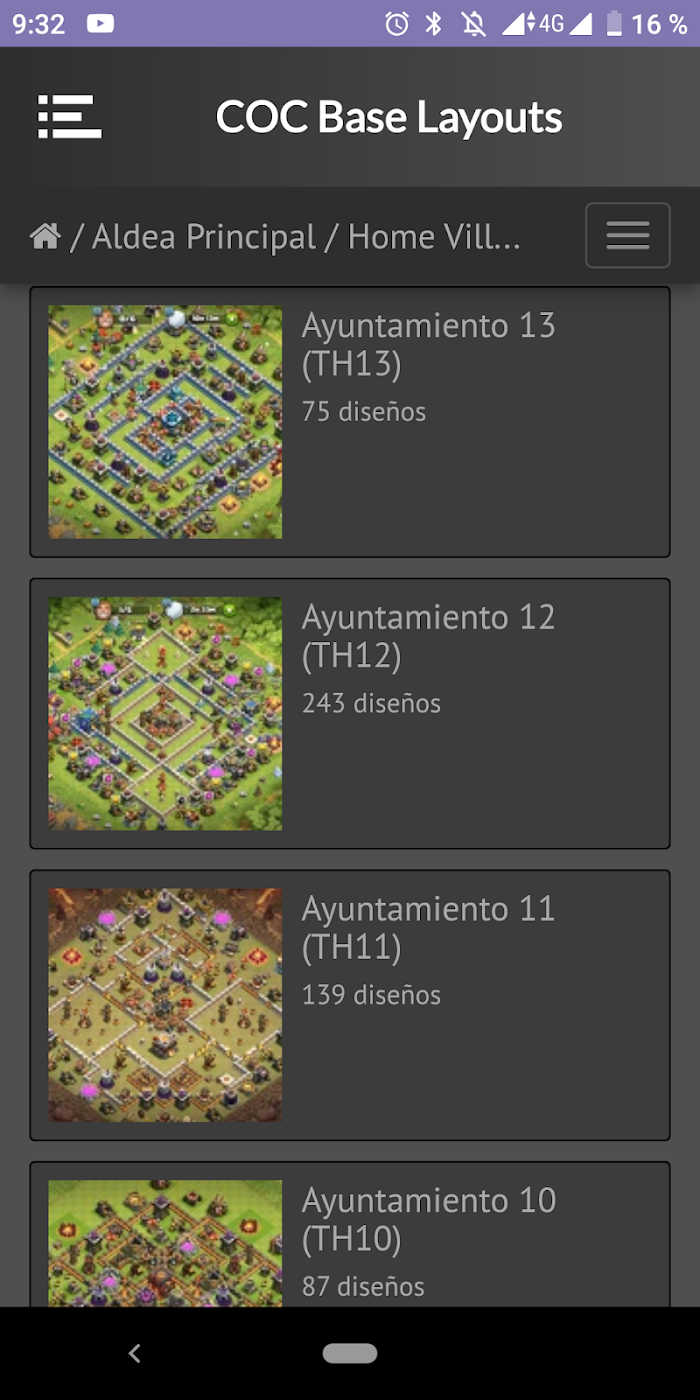Tap the home pill navigation button
Viewport: 700px width, 1400px height.
pos(350,1353)
